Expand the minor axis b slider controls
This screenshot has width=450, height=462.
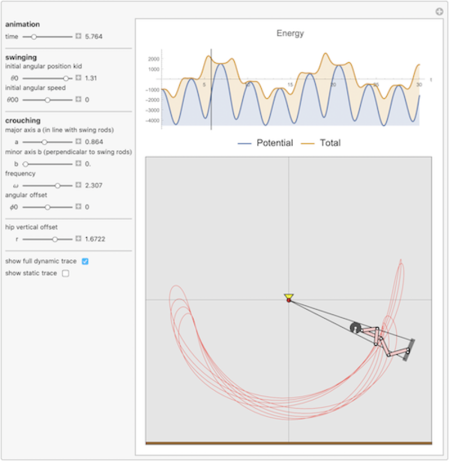pos(78,163)
